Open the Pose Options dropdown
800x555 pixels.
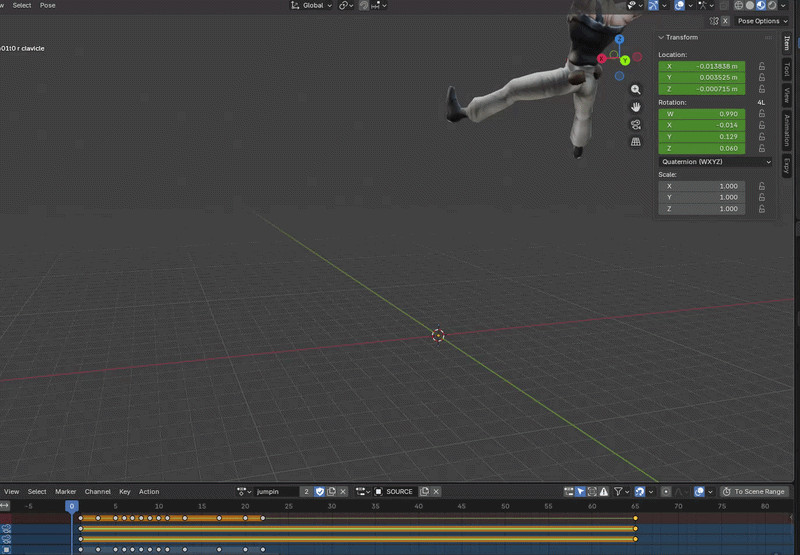pyautogui.click(x=762, y=21)
